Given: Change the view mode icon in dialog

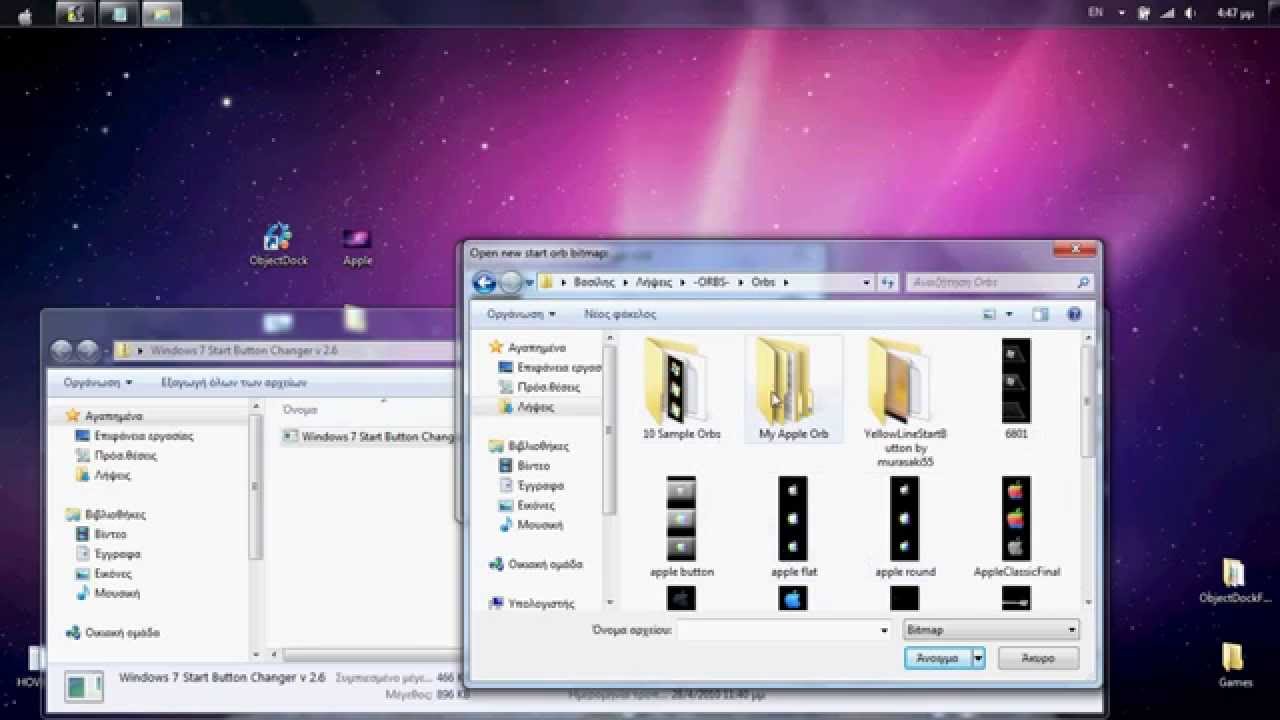Looking at the screenshot, I should click(990, 314).
